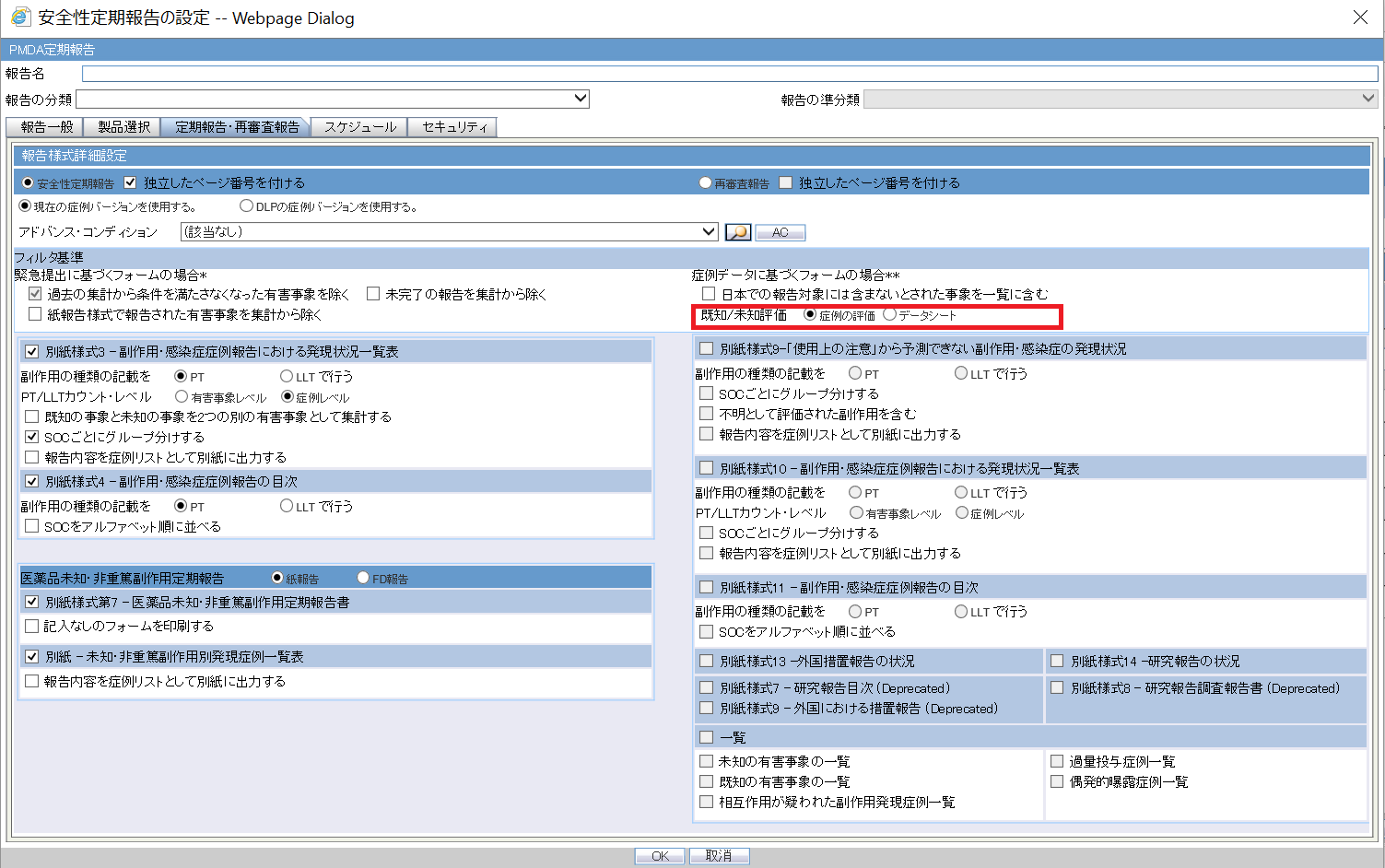Viewport: 1385px width, 868px height.
Task: Switch to the 製品選択 tab
Action: click(123, 127)
